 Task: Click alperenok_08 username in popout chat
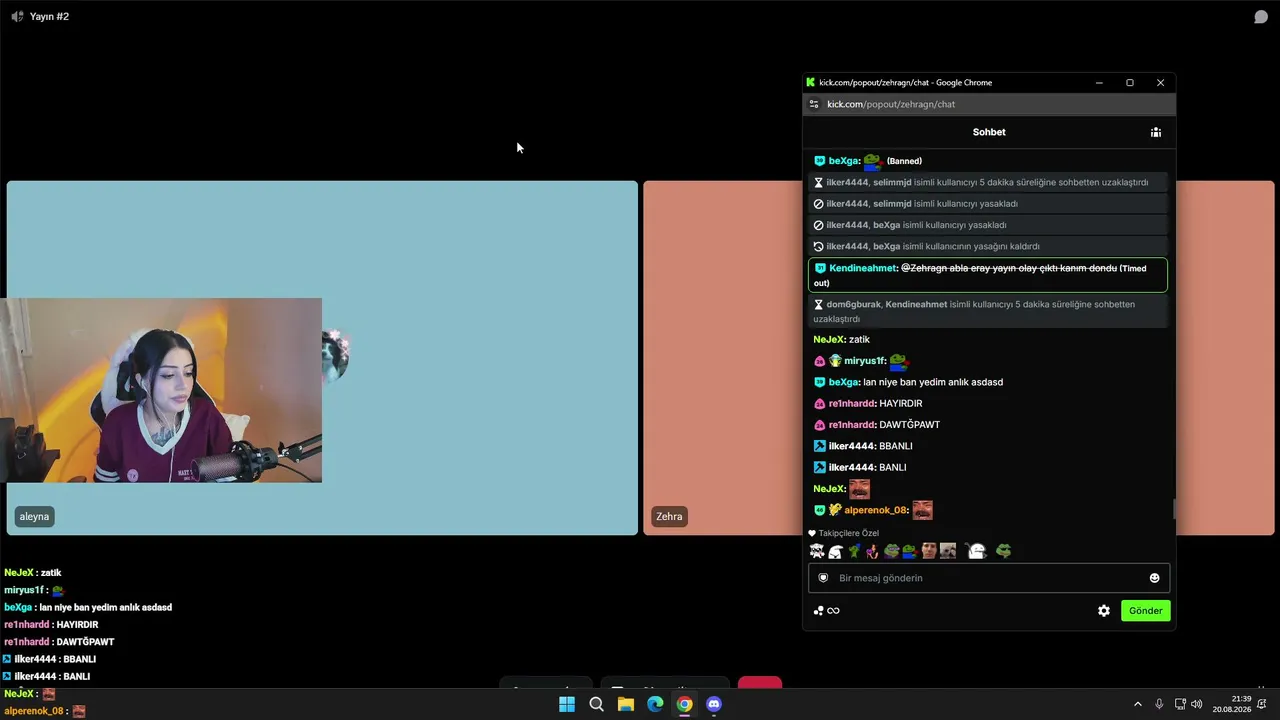(875, 510)
